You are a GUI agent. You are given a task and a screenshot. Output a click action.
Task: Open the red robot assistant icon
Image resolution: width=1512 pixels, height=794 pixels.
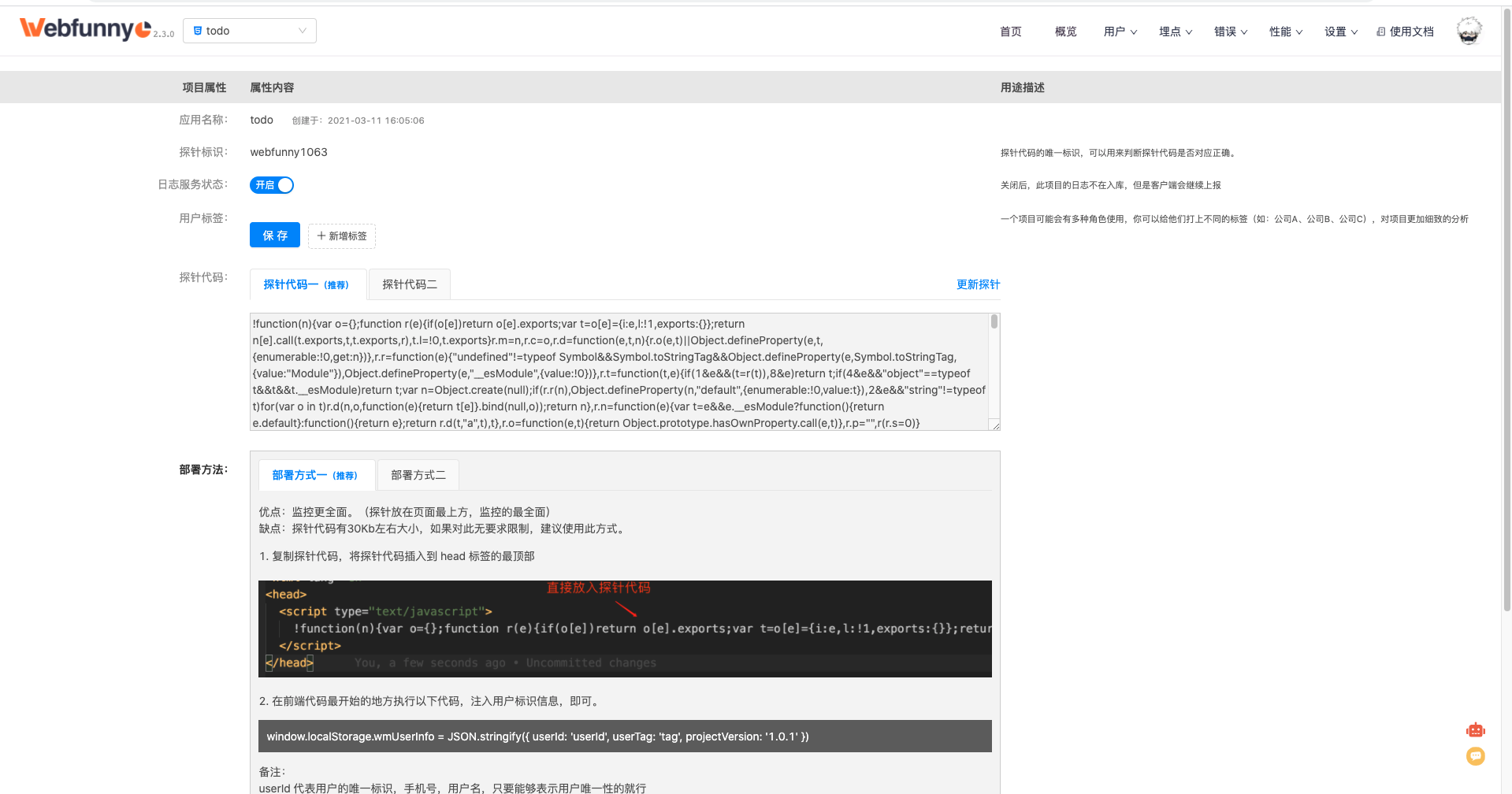coord(1475,730)
